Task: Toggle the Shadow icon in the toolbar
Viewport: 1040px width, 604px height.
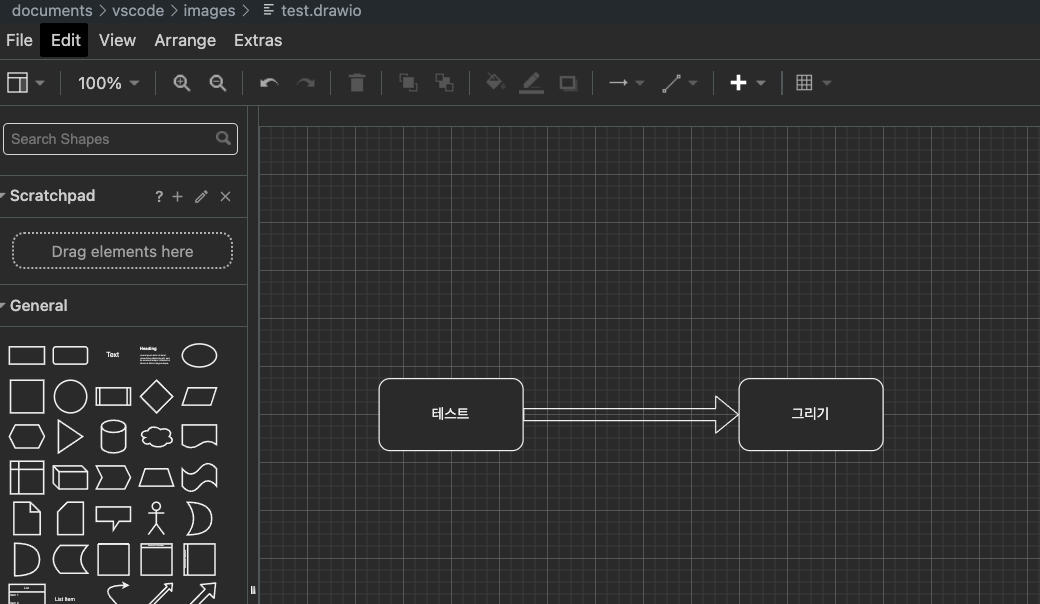Action: [568, 83]
